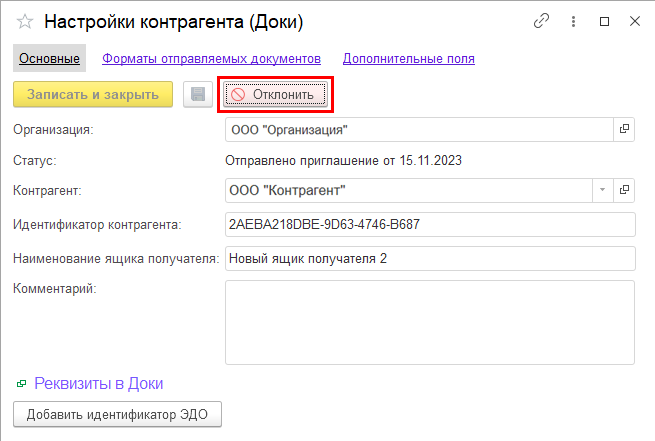Click Добавить идентификатор ЭДО button
The image size is (655, 441).
tap(117, 414)
